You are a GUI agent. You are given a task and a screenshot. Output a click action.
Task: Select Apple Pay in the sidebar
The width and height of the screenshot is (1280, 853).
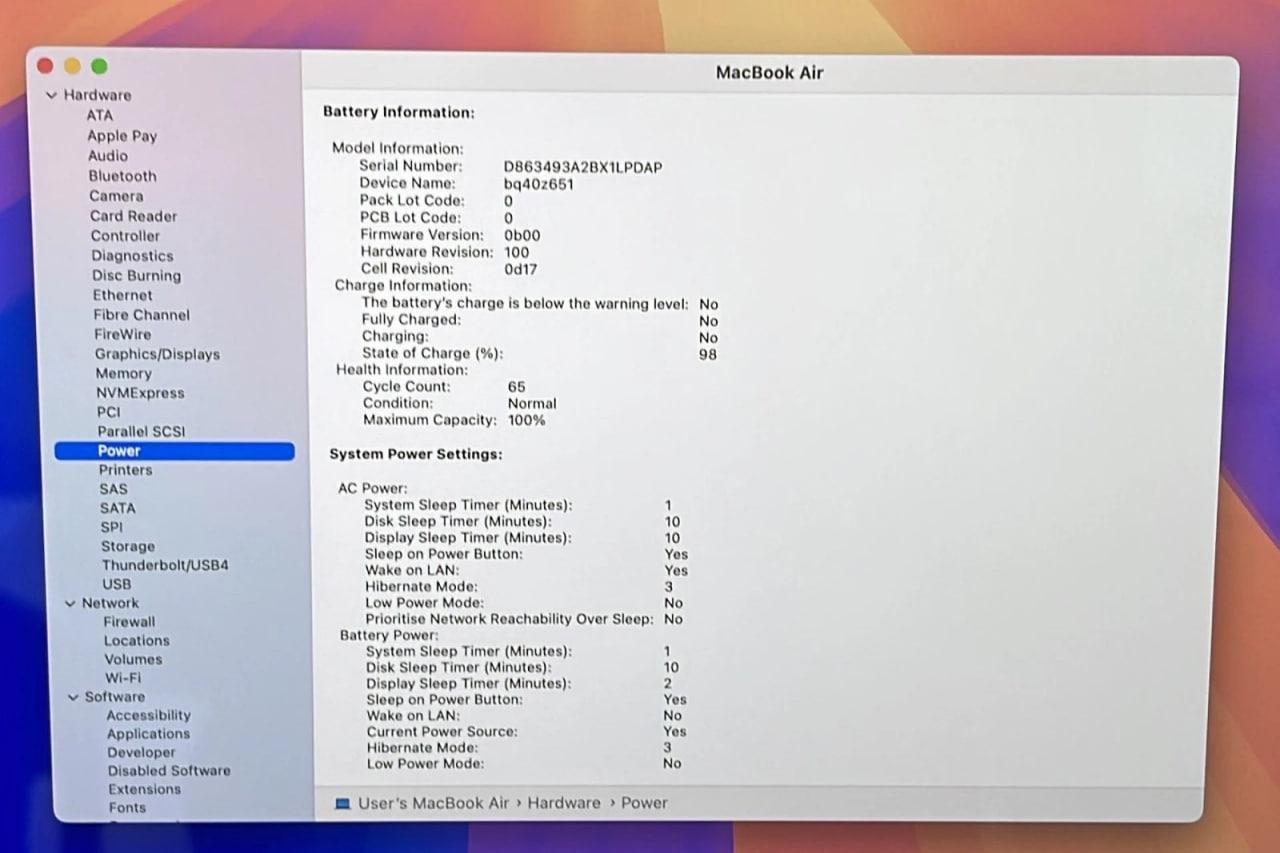pyautogui.click(x=122, y=136)
